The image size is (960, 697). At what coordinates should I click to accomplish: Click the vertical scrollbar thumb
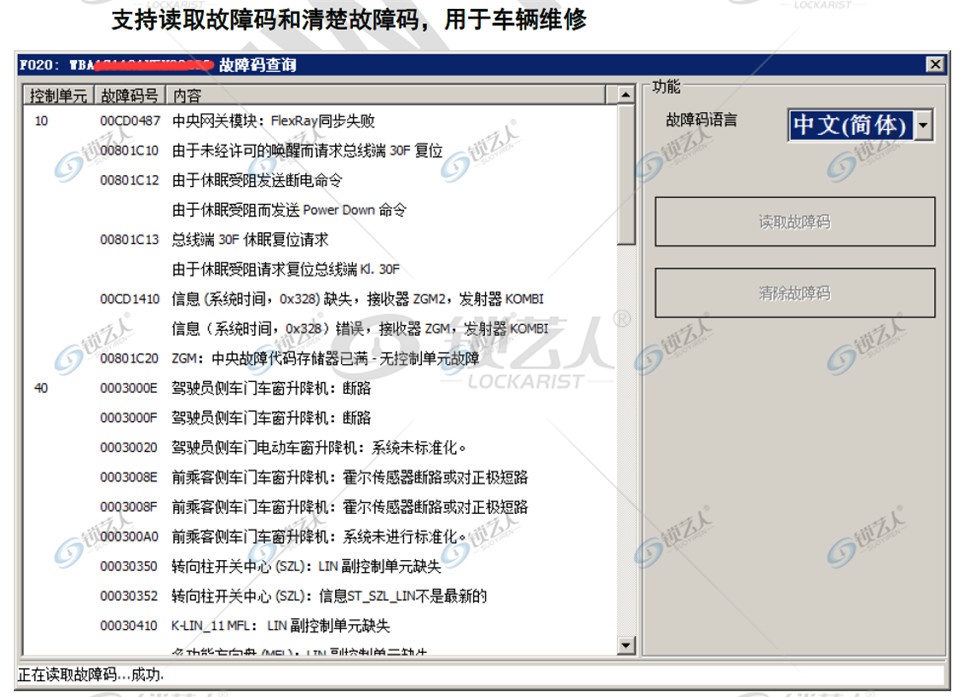(626, 175)
